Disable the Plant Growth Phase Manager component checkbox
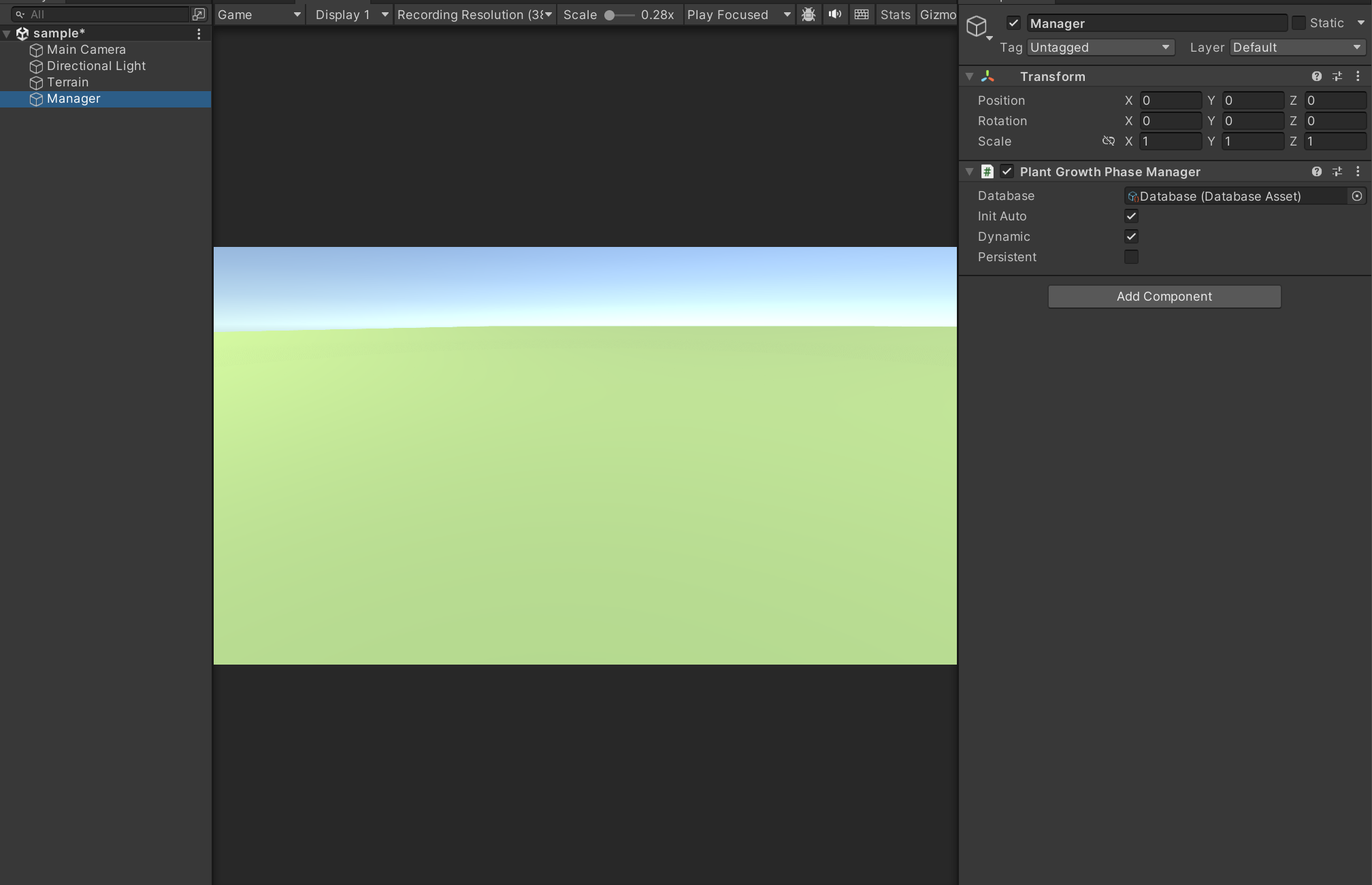 pyautogui.click(x=1007, y=171)
